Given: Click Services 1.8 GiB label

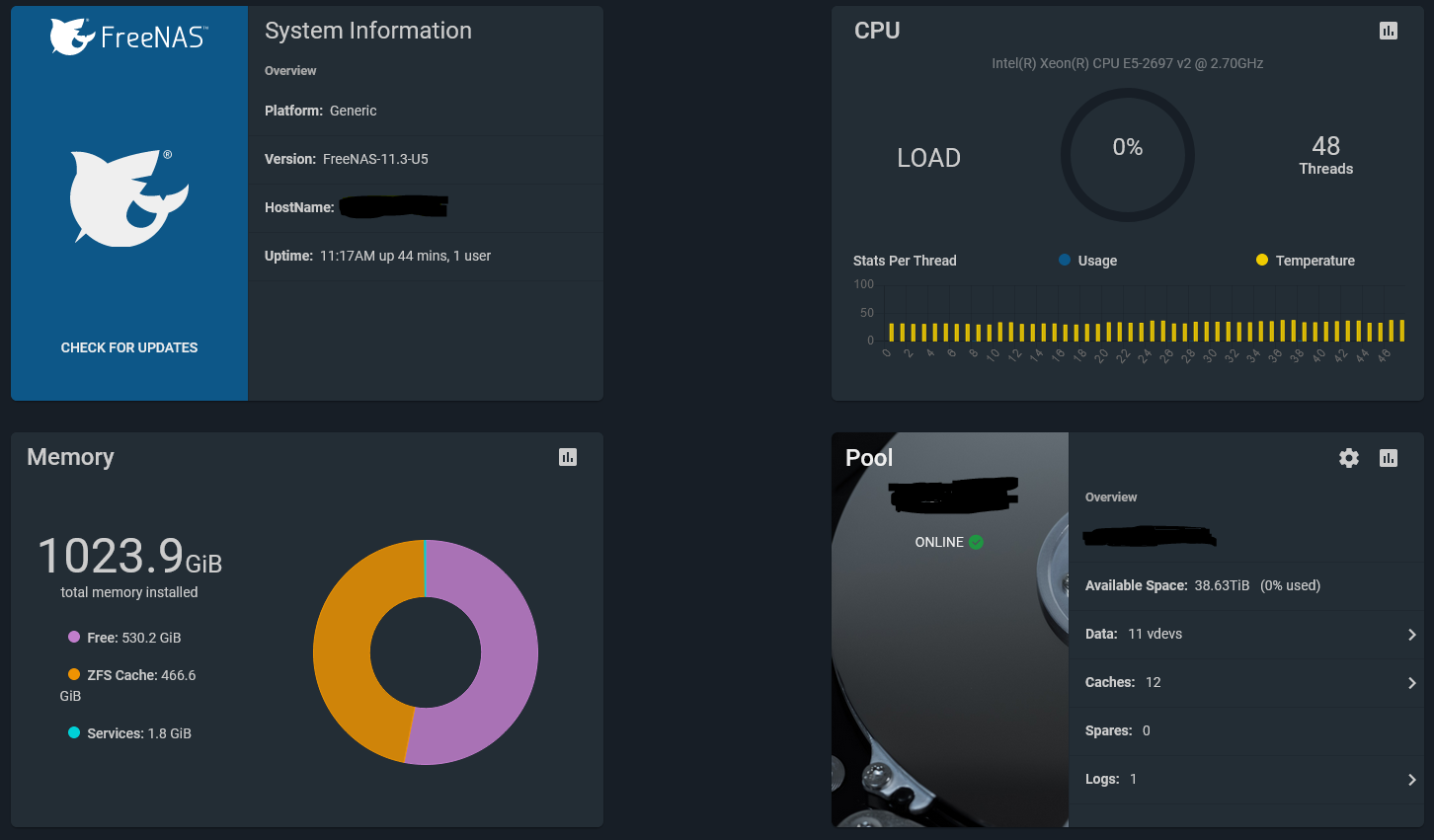Looking at the screenshot, I should click(x=139, y=733).
